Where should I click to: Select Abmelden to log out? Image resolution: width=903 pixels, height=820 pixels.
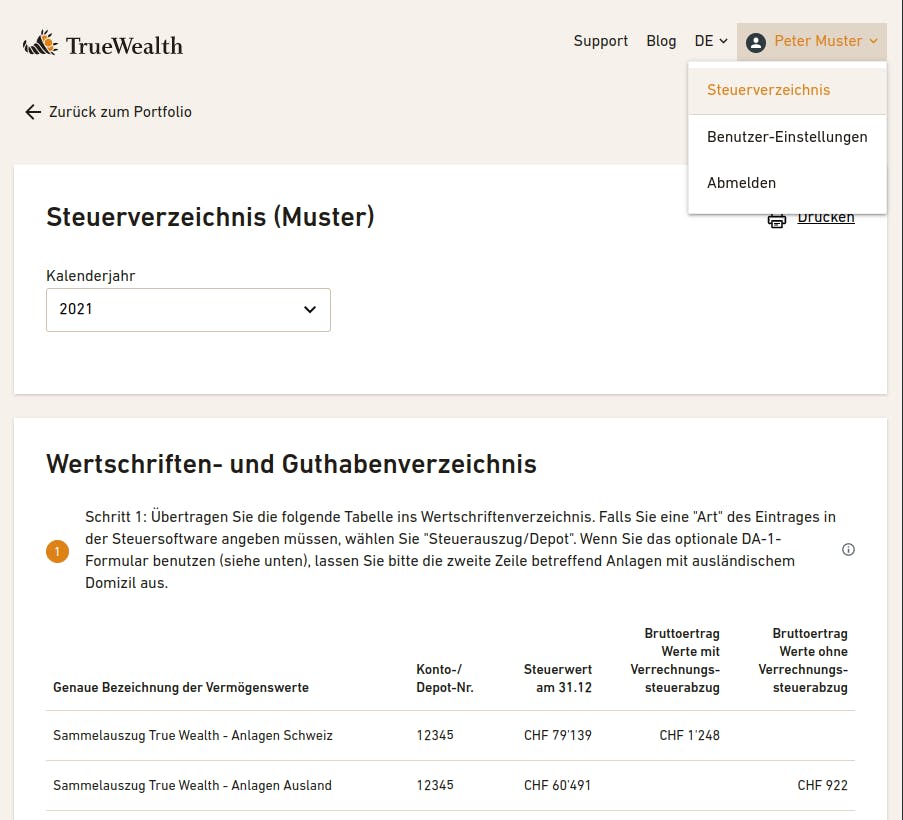pyautogui.click(x=787, y=183)
